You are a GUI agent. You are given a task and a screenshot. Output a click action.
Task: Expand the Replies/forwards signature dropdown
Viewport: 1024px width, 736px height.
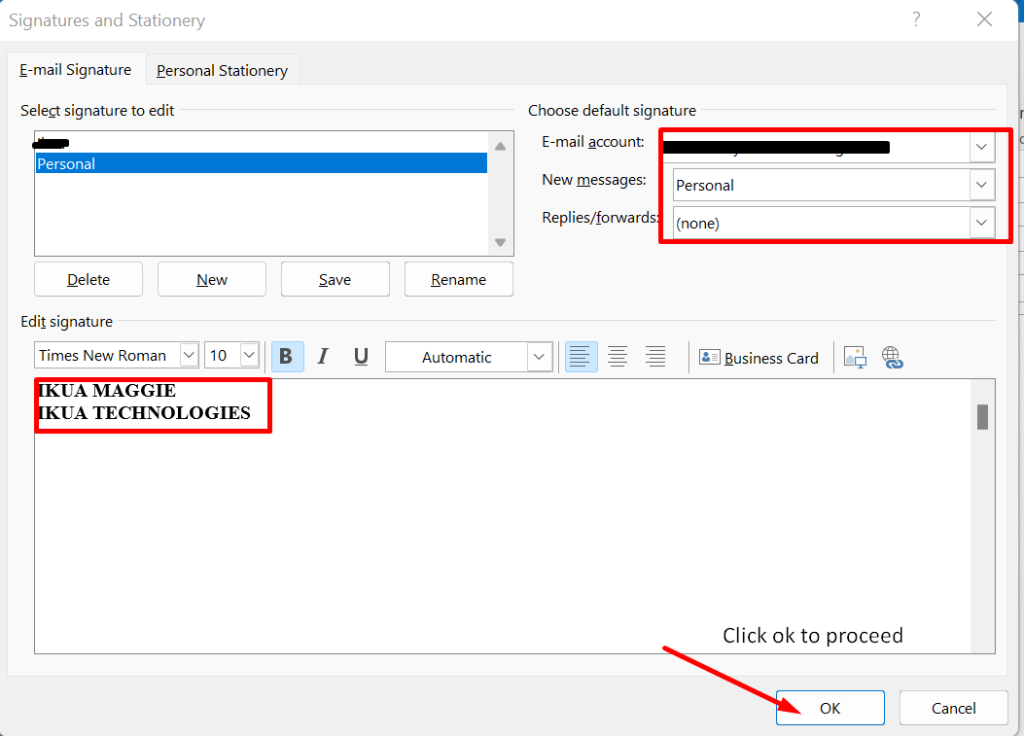click(982, 223)
